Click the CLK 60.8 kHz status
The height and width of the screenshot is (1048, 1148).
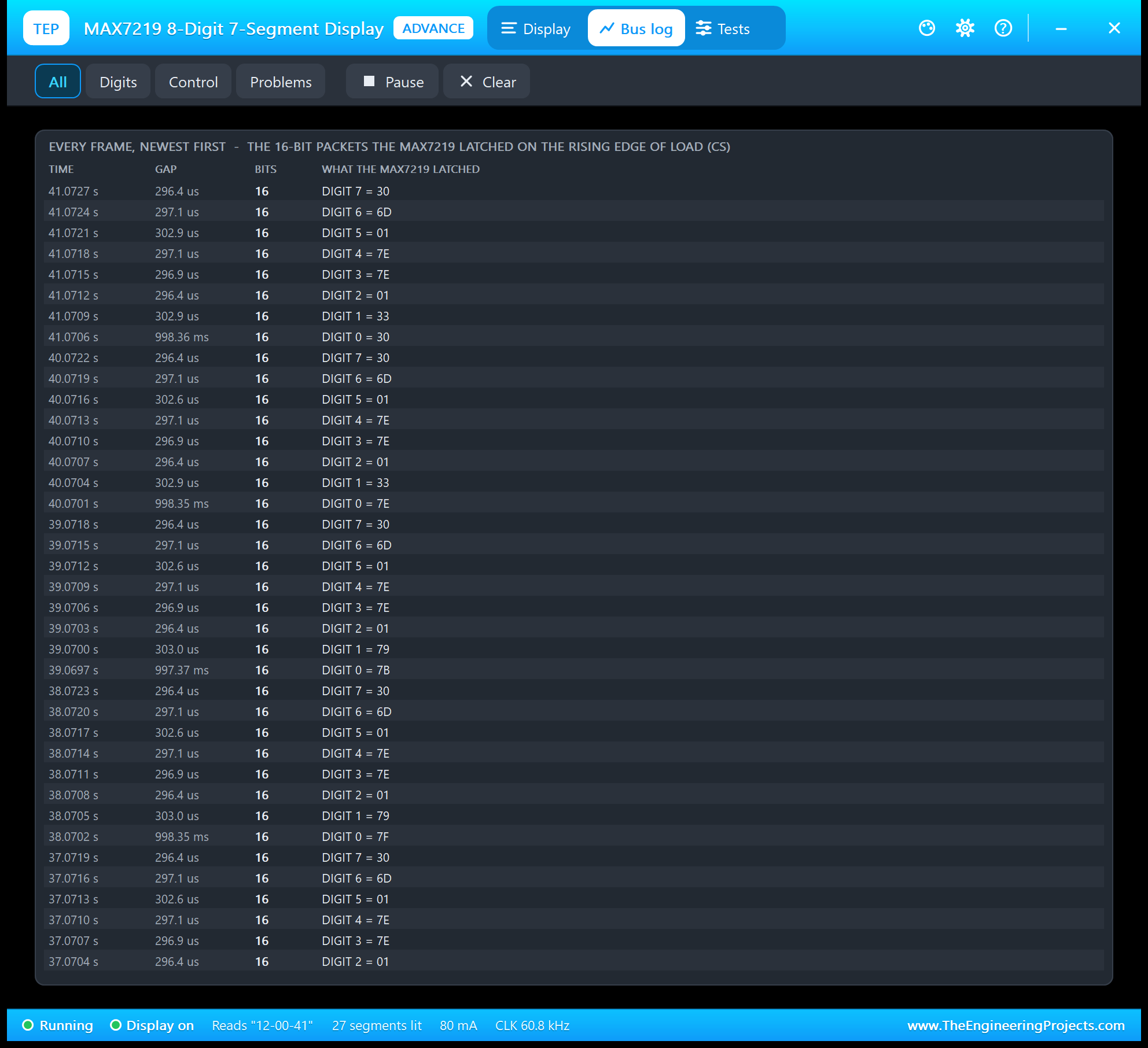point(532,1025)
